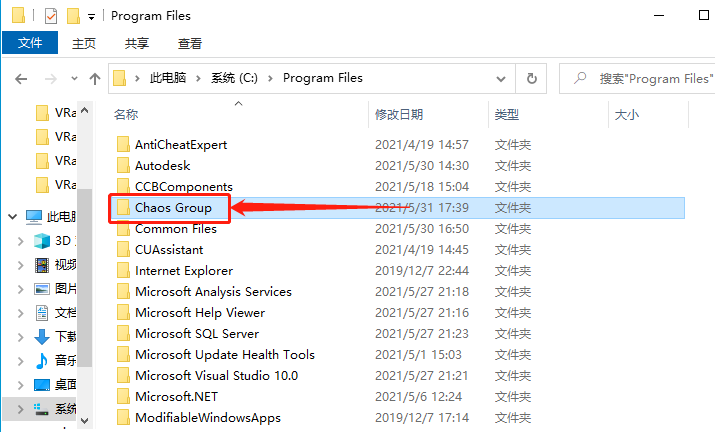Go back with the Back arrow
Image resolution: width=715 pixels, height=432 pixels.
point(21,79)
